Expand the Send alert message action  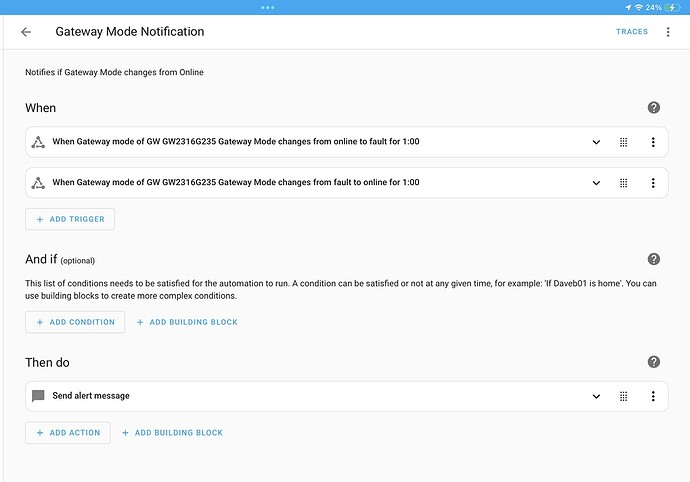[x=597, y=396]
